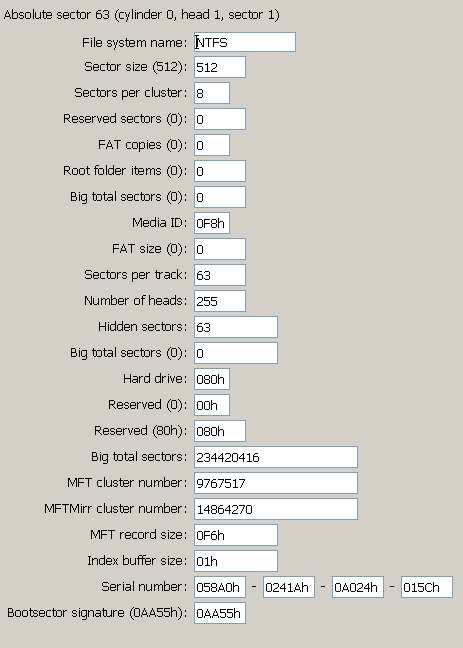Click the Reserved (80h) field

[220, 431]
